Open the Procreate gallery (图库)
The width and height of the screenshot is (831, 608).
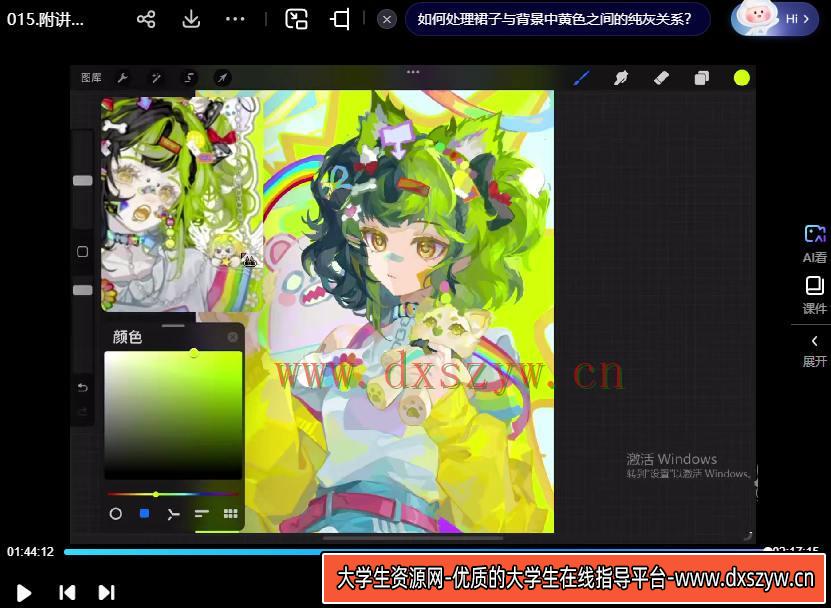pyautogui.click(x=91, y=78)
